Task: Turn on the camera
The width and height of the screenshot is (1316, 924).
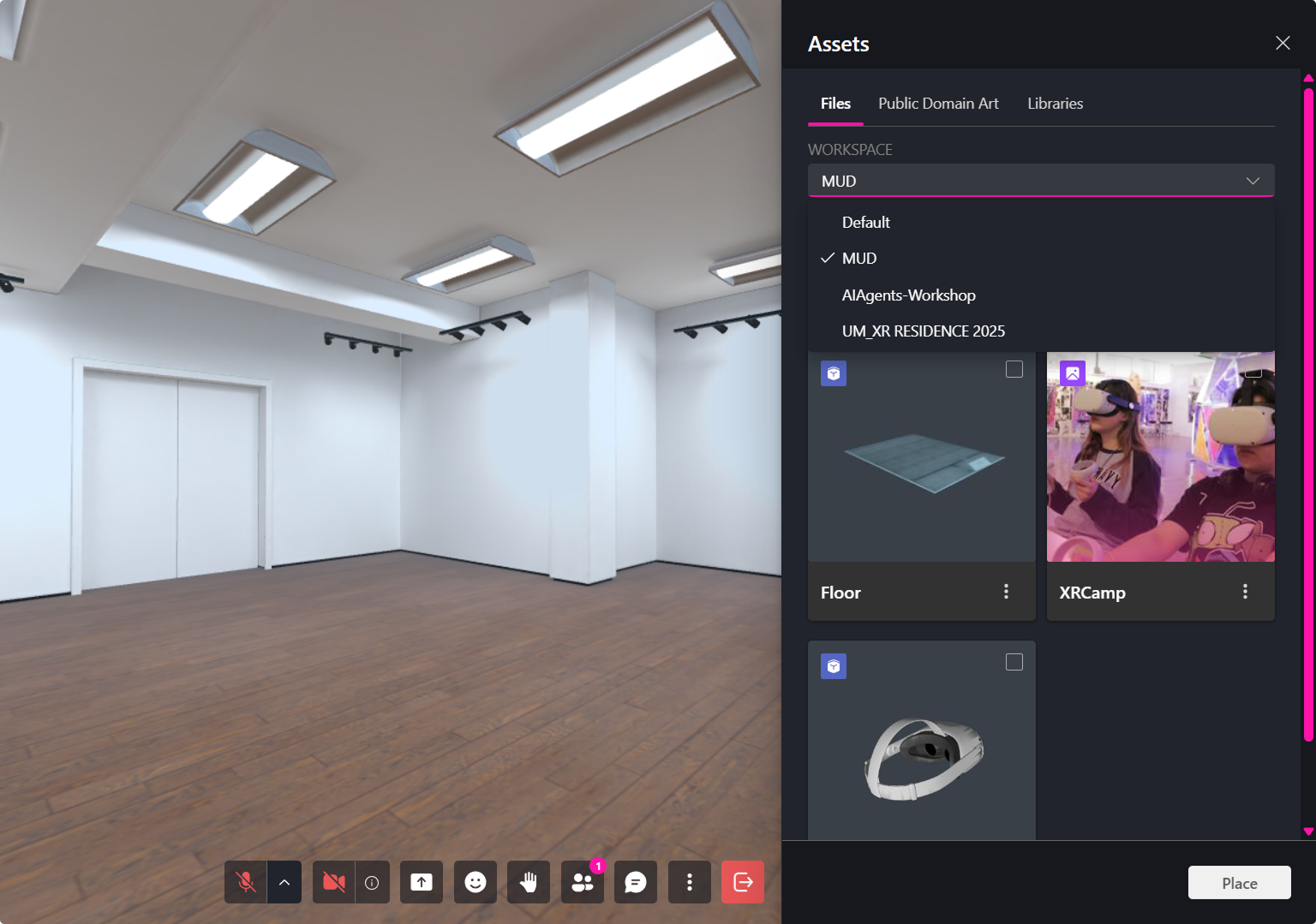Action: [333, 882]
